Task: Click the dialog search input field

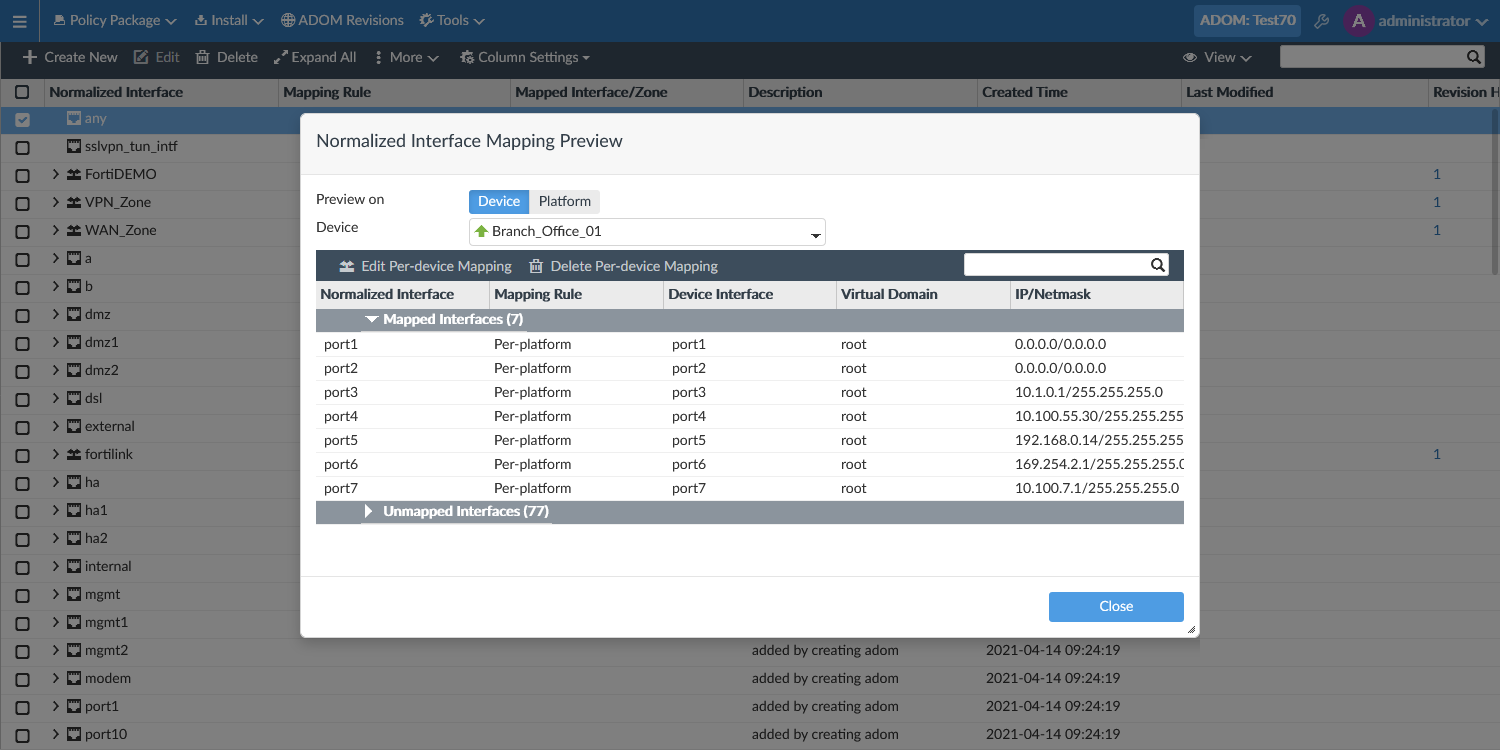Action: pyautogui.click(x=1060, y=264)
